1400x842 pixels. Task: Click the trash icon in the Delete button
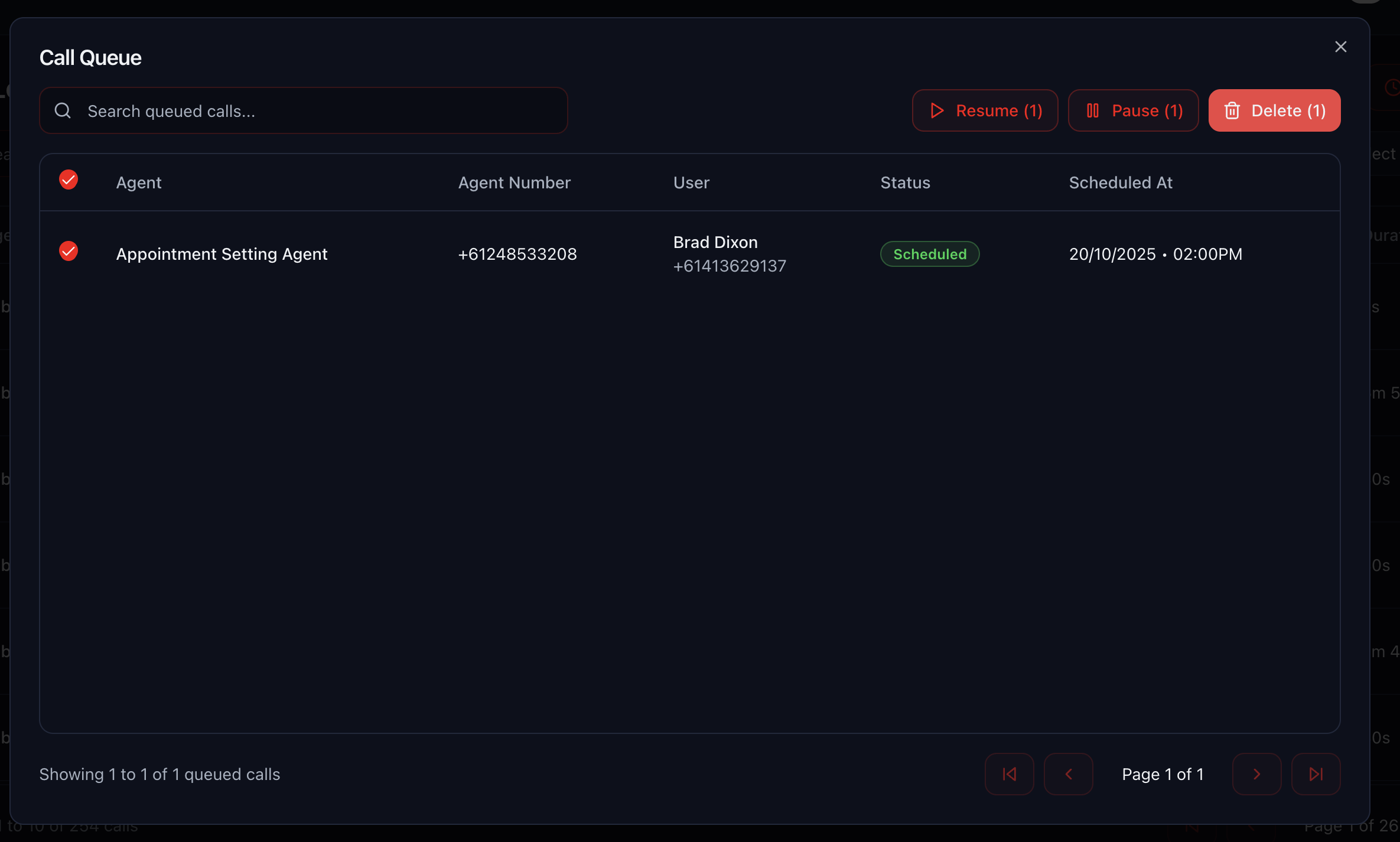[x=1233, y=110]
